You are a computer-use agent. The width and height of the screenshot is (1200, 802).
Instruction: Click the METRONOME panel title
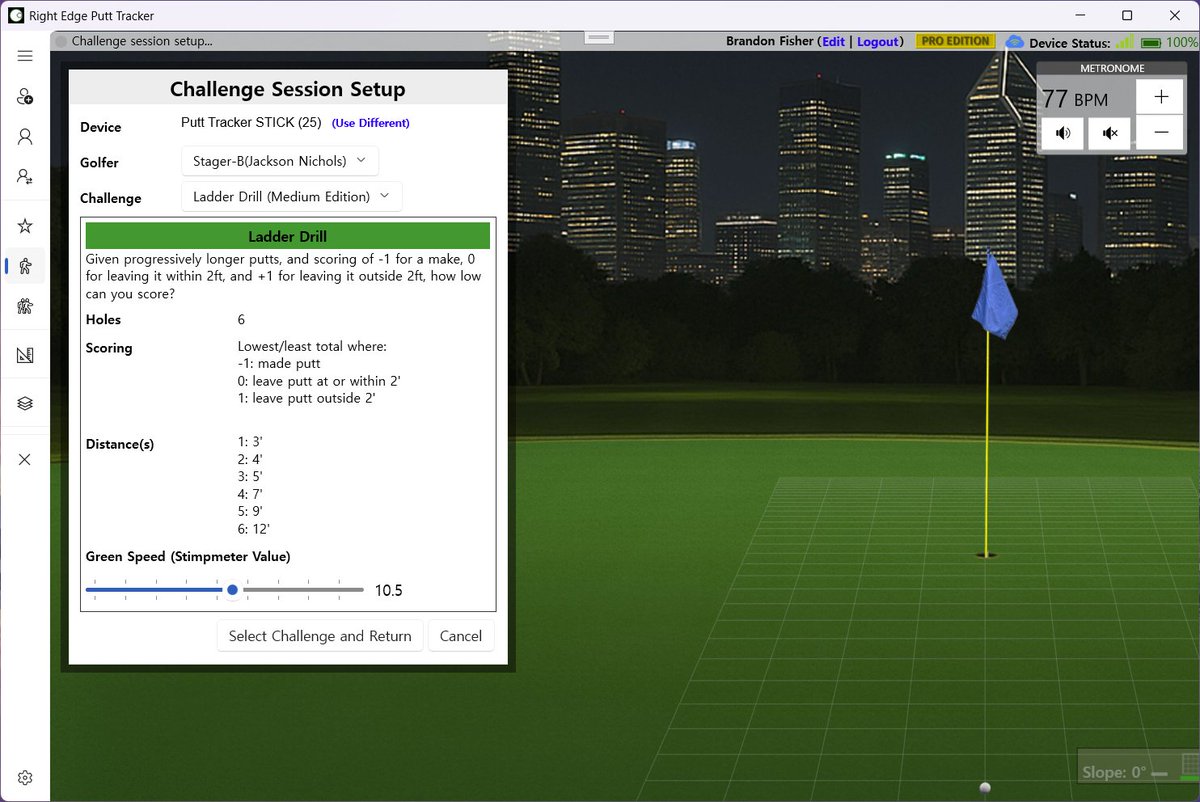pos(1112,69)
